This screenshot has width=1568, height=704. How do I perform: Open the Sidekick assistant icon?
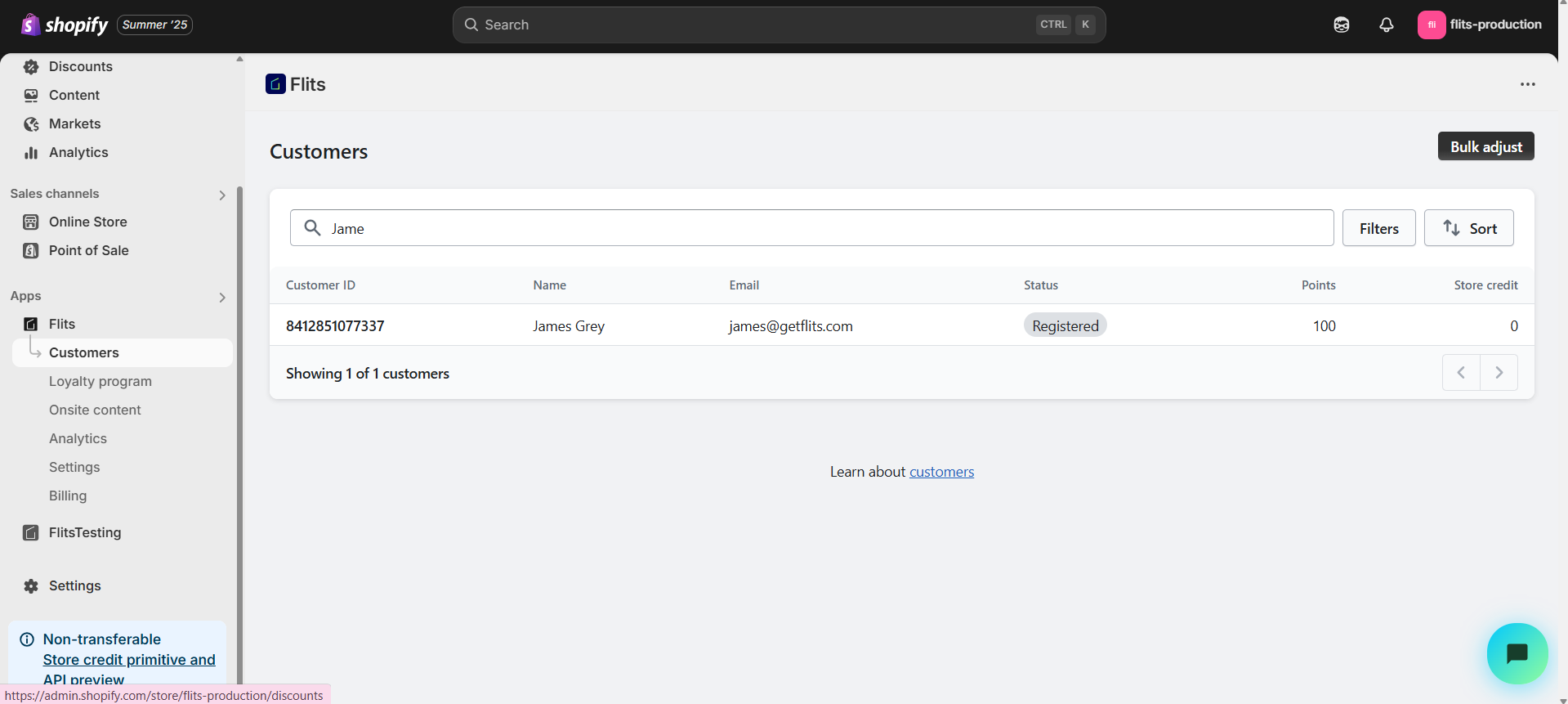pos(1342,25)
